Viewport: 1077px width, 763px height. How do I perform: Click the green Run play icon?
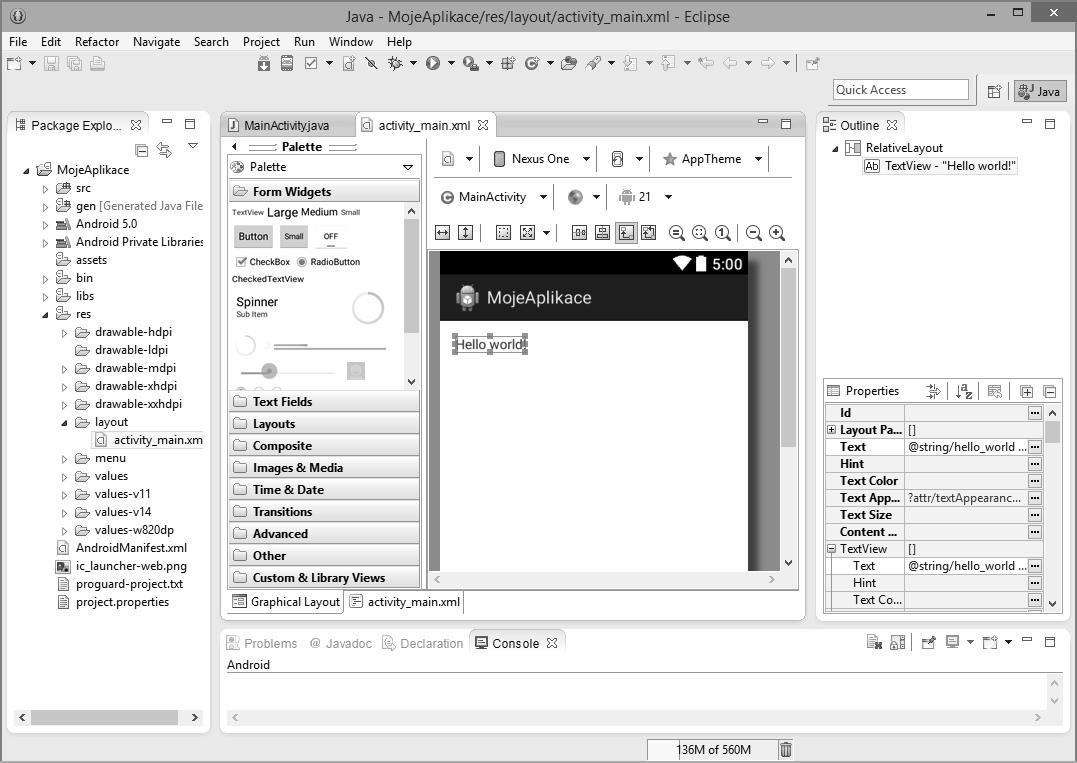coord(433,64)
